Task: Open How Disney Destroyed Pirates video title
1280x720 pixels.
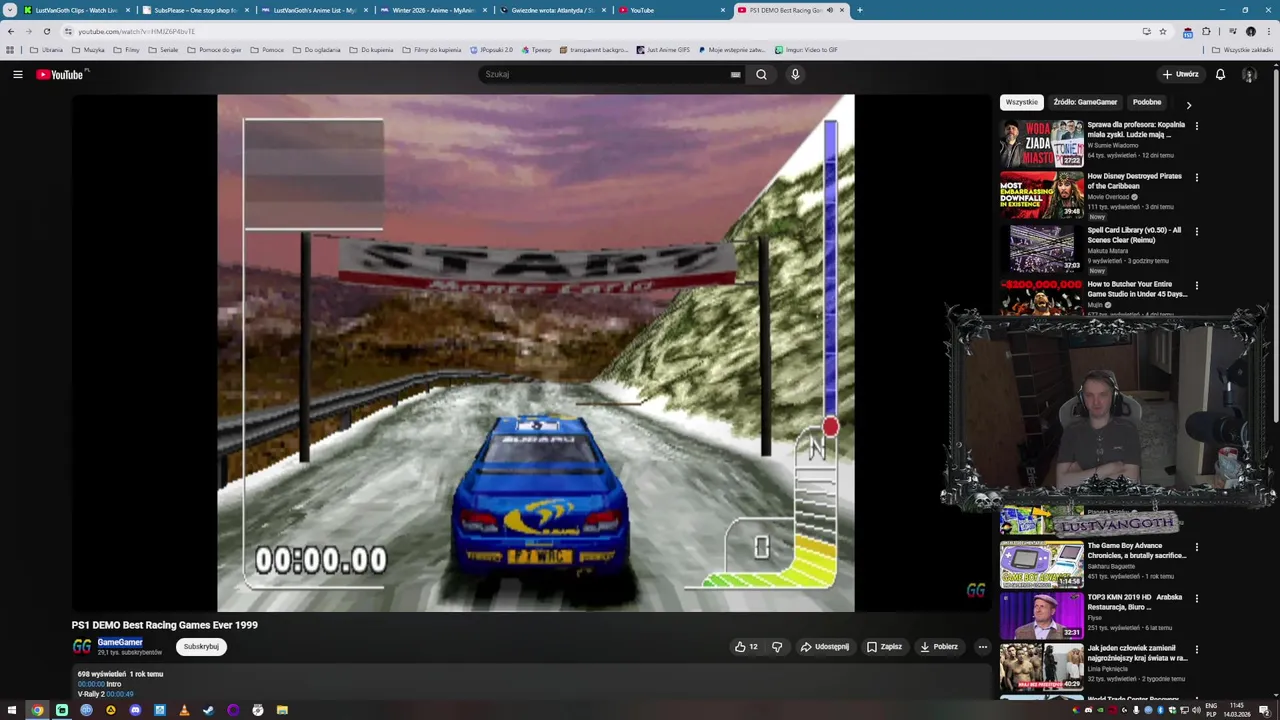Action: (x=1134, y=181)
